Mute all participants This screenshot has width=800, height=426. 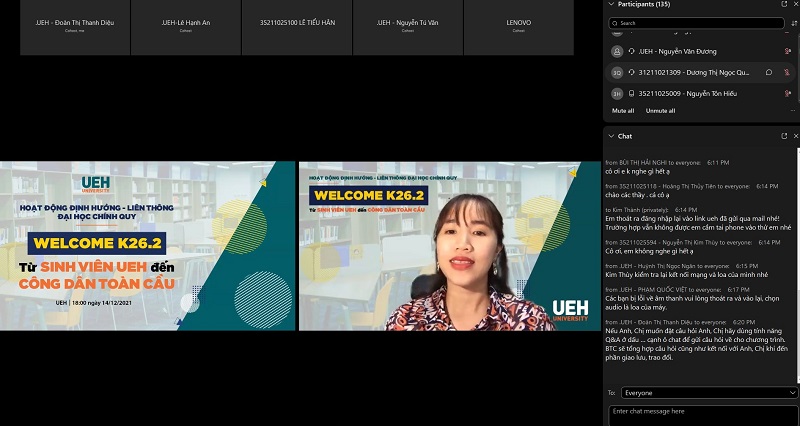coord(623,111)
